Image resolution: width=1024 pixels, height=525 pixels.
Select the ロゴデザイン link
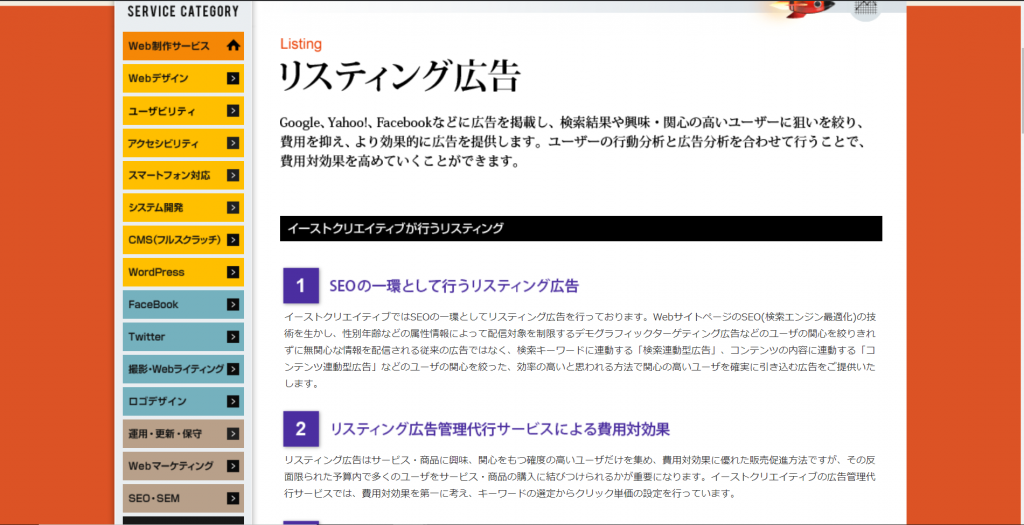[x=184, y=402]
